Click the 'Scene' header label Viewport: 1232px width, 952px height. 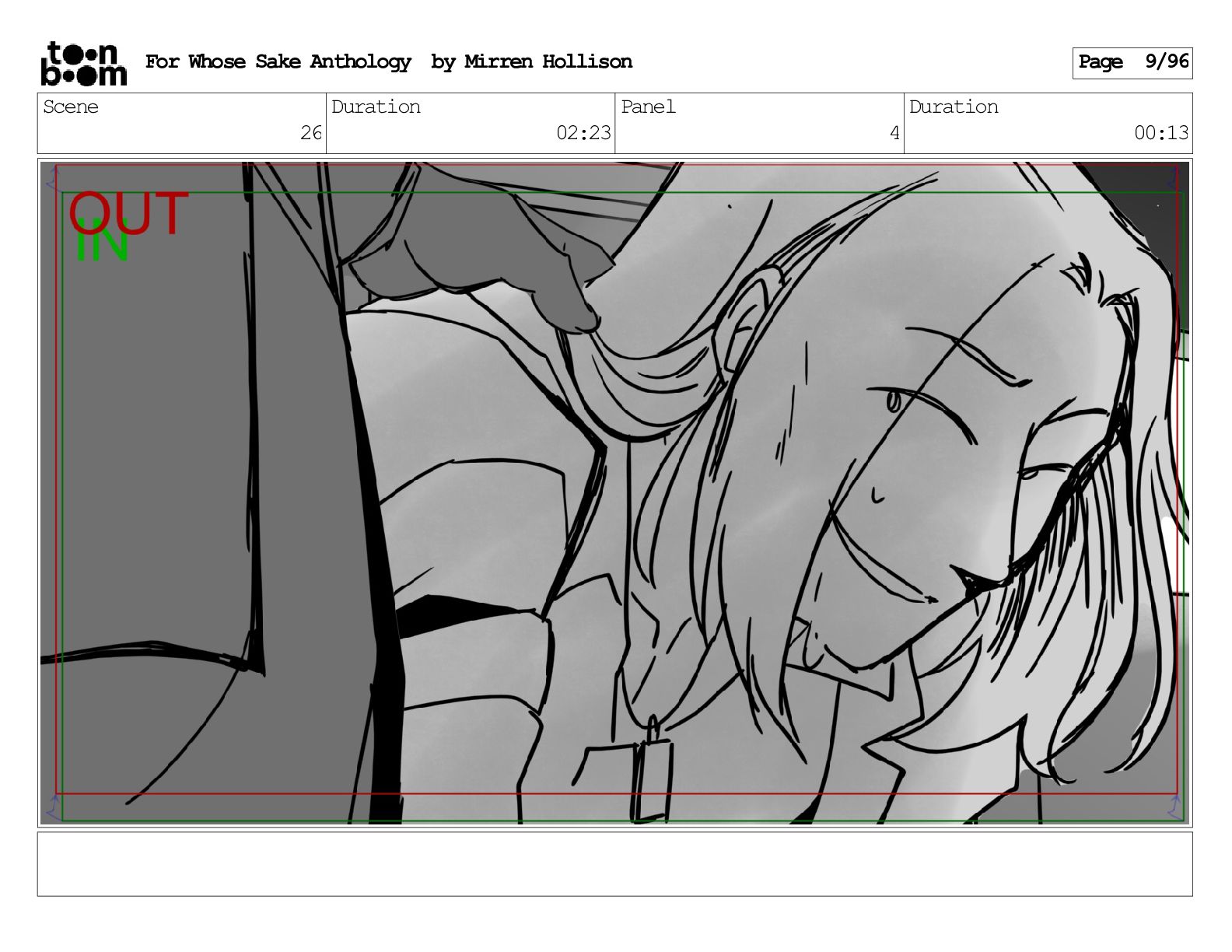[71, 107]
